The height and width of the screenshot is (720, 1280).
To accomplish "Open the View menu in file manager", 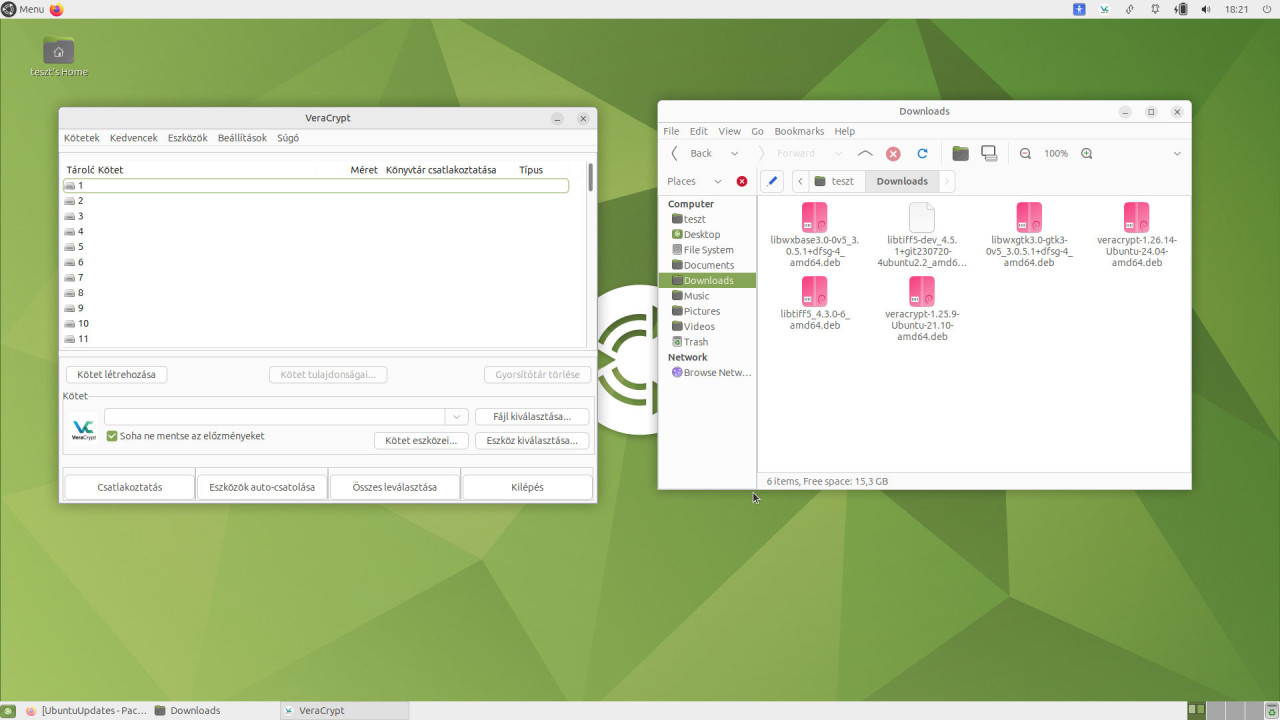I will (730, 131).
